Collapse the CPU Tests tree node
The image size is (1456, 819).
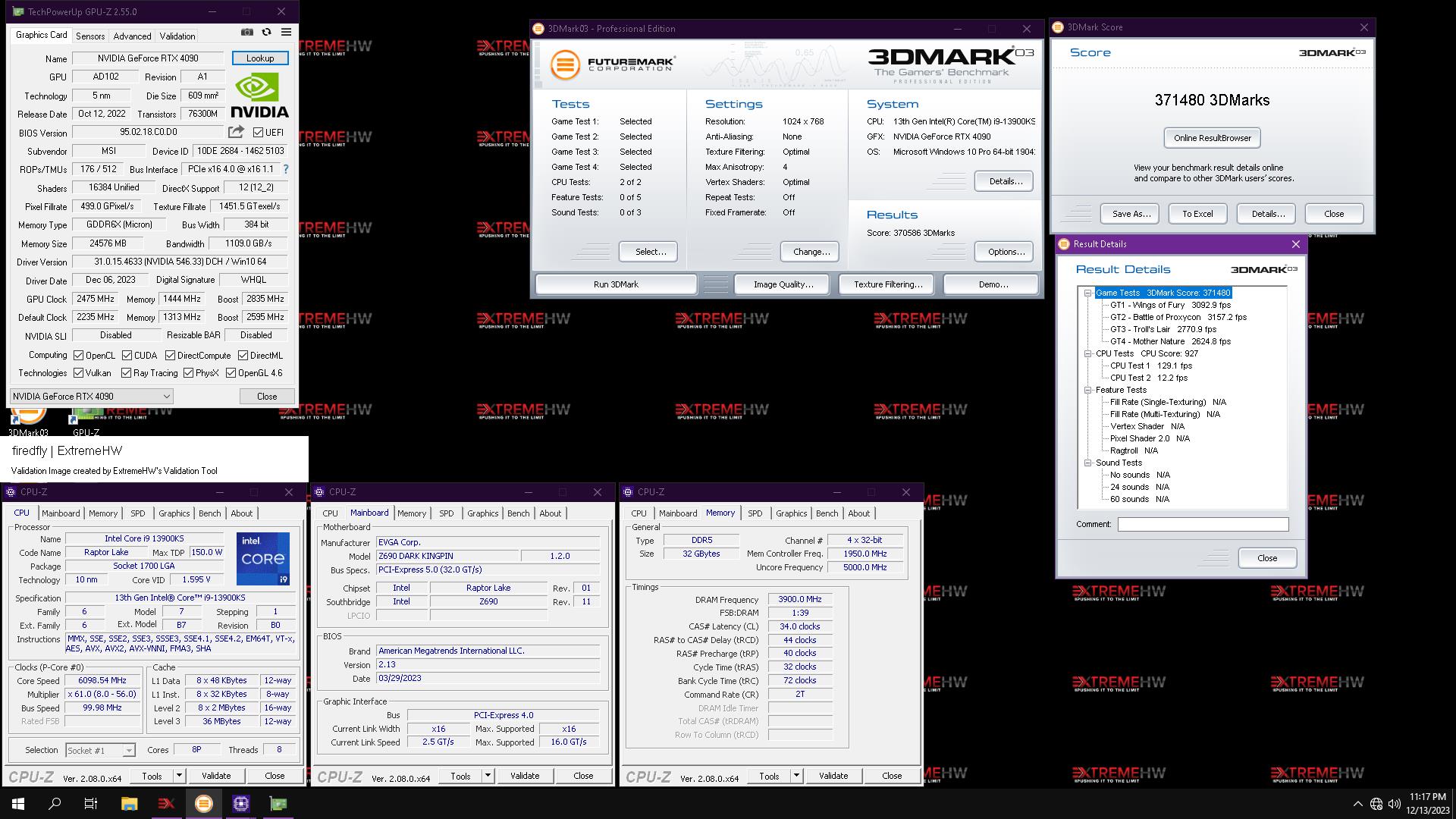click(x=1087, y=353)
